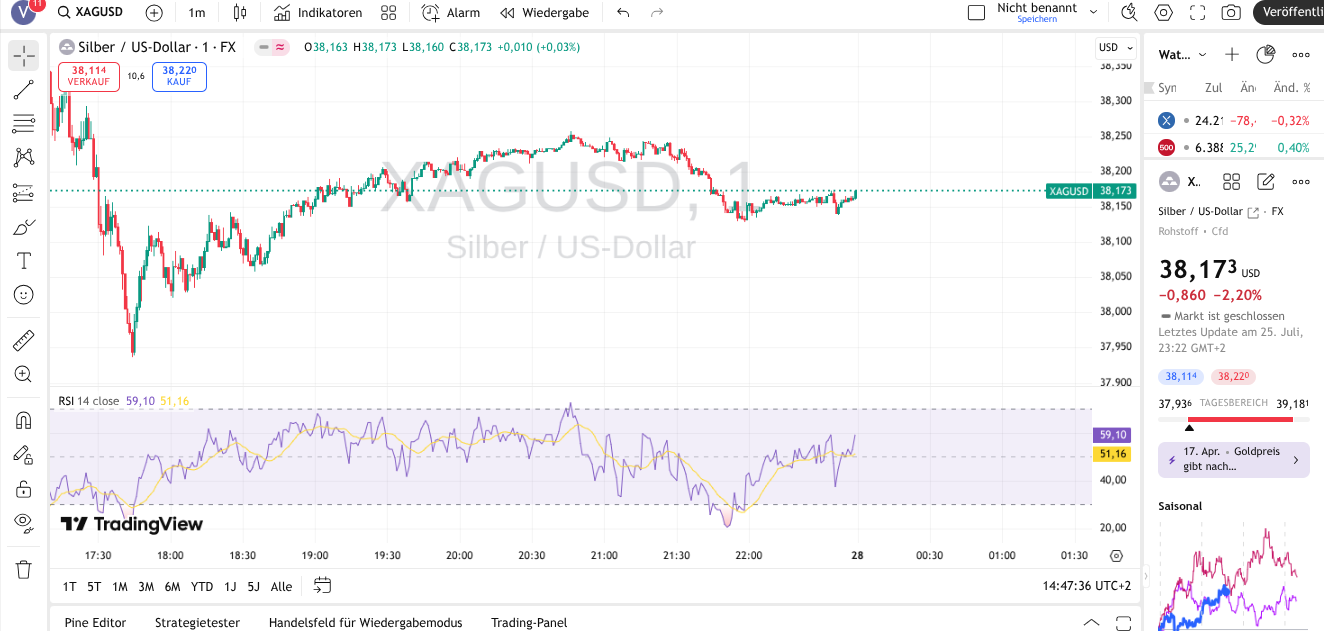The image size is (1324, 631).
Task: Select the 3M date range
Action: (x=146, y=587)
